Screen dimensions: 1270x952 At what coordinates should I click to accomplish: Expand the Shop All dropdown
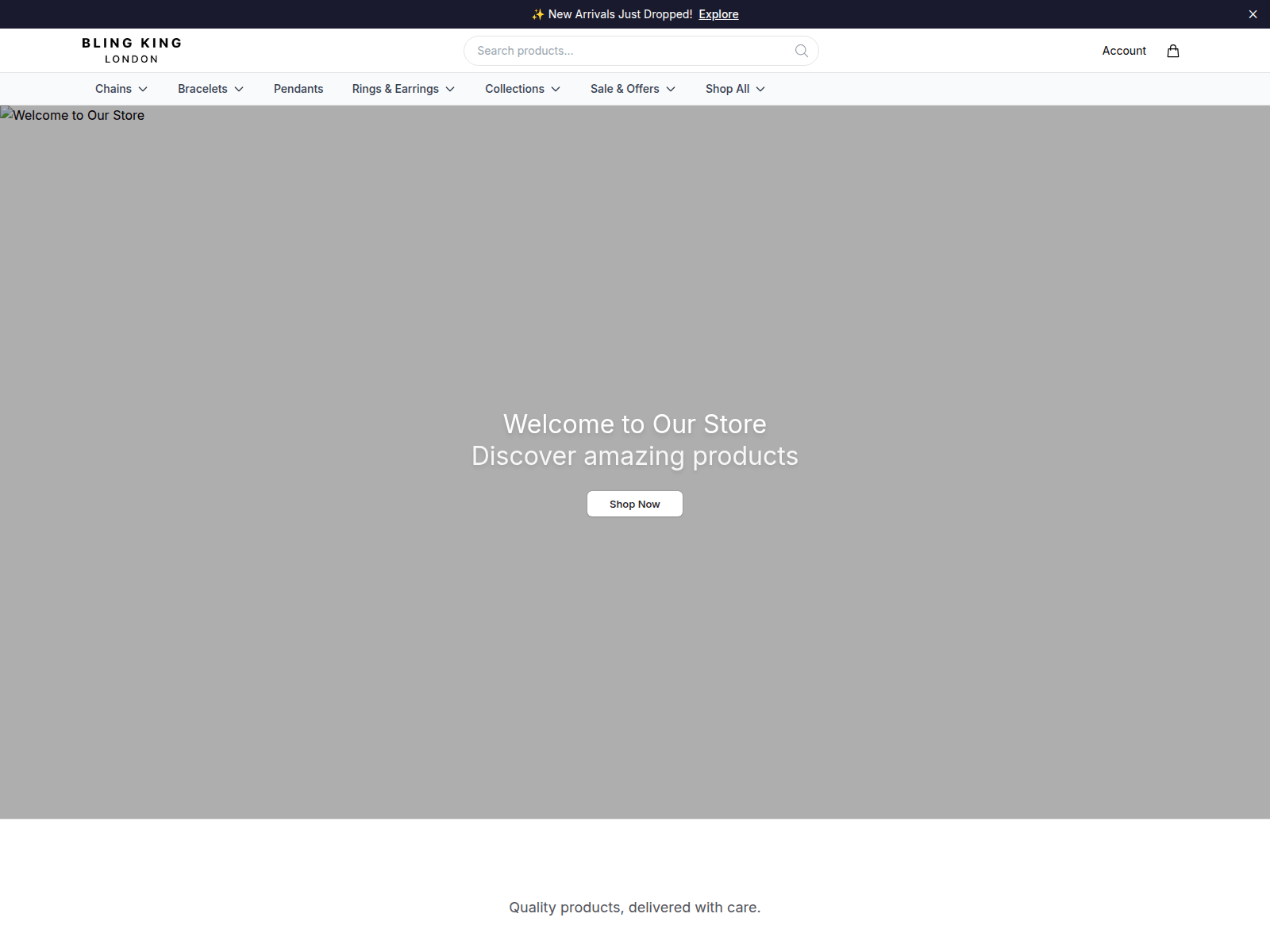(x=735, y=89)
